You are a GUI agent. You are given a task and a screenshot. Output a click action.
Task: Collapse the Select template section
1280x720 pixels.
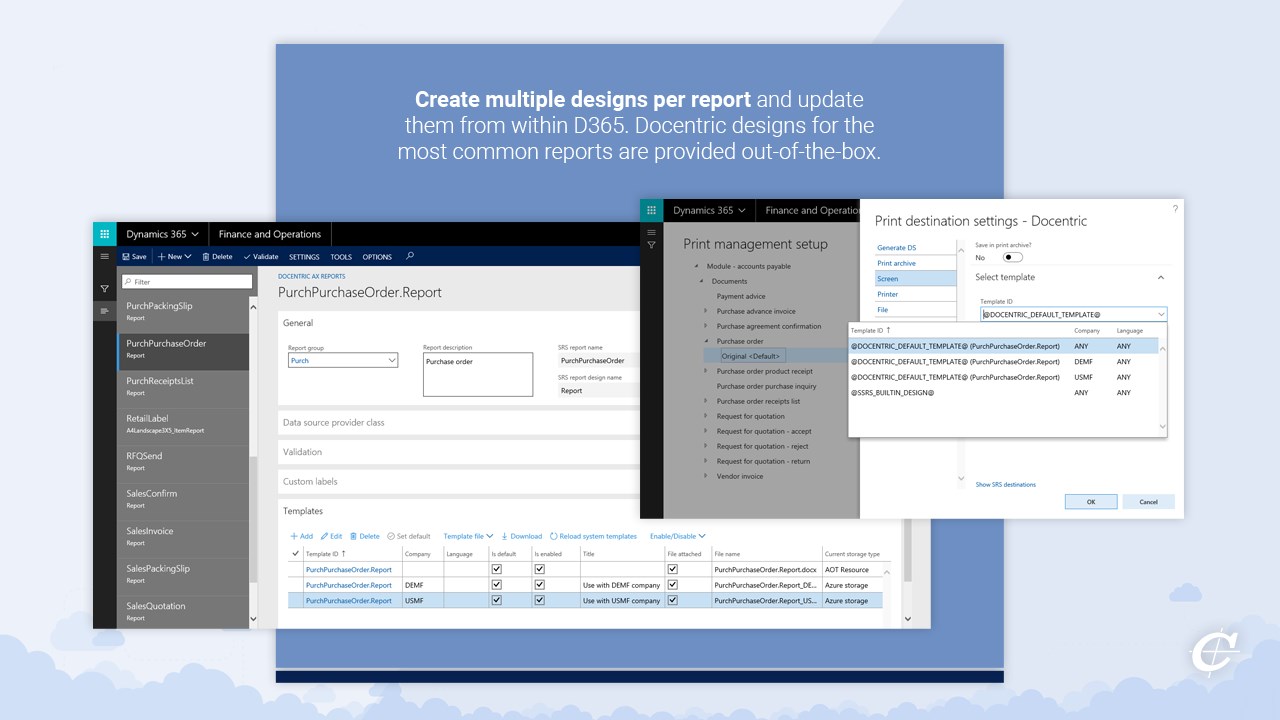[1161, 277]
